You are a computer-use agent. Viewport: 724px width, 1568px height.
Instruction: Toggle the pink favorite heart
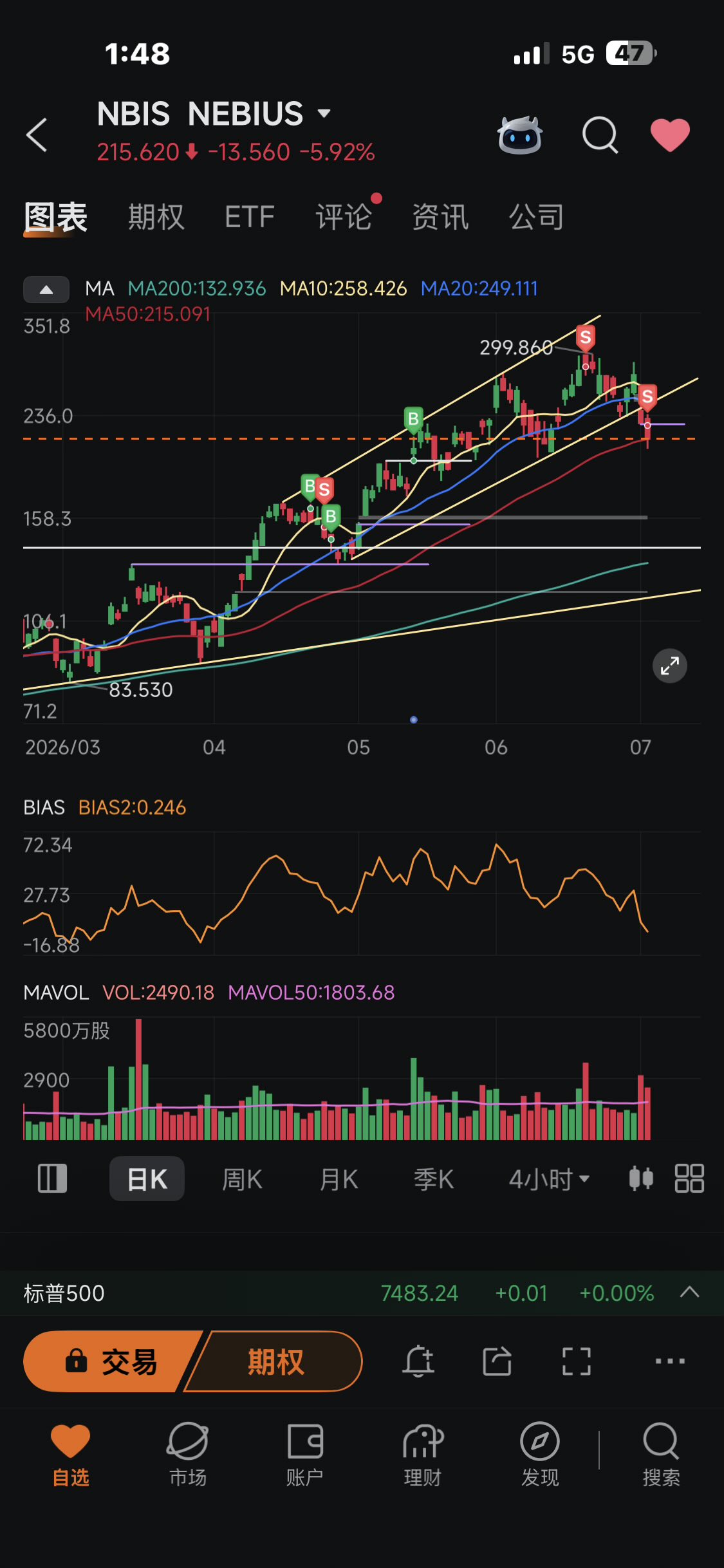click(x=670, y=135)
